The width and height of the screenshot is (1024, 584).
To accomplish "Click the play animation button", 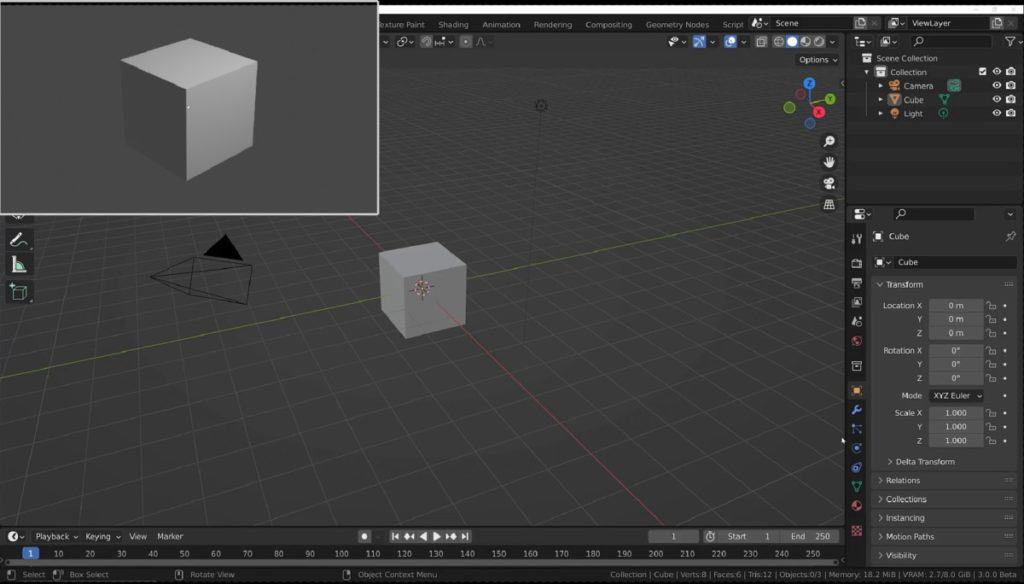I will (x=437, y=536).
